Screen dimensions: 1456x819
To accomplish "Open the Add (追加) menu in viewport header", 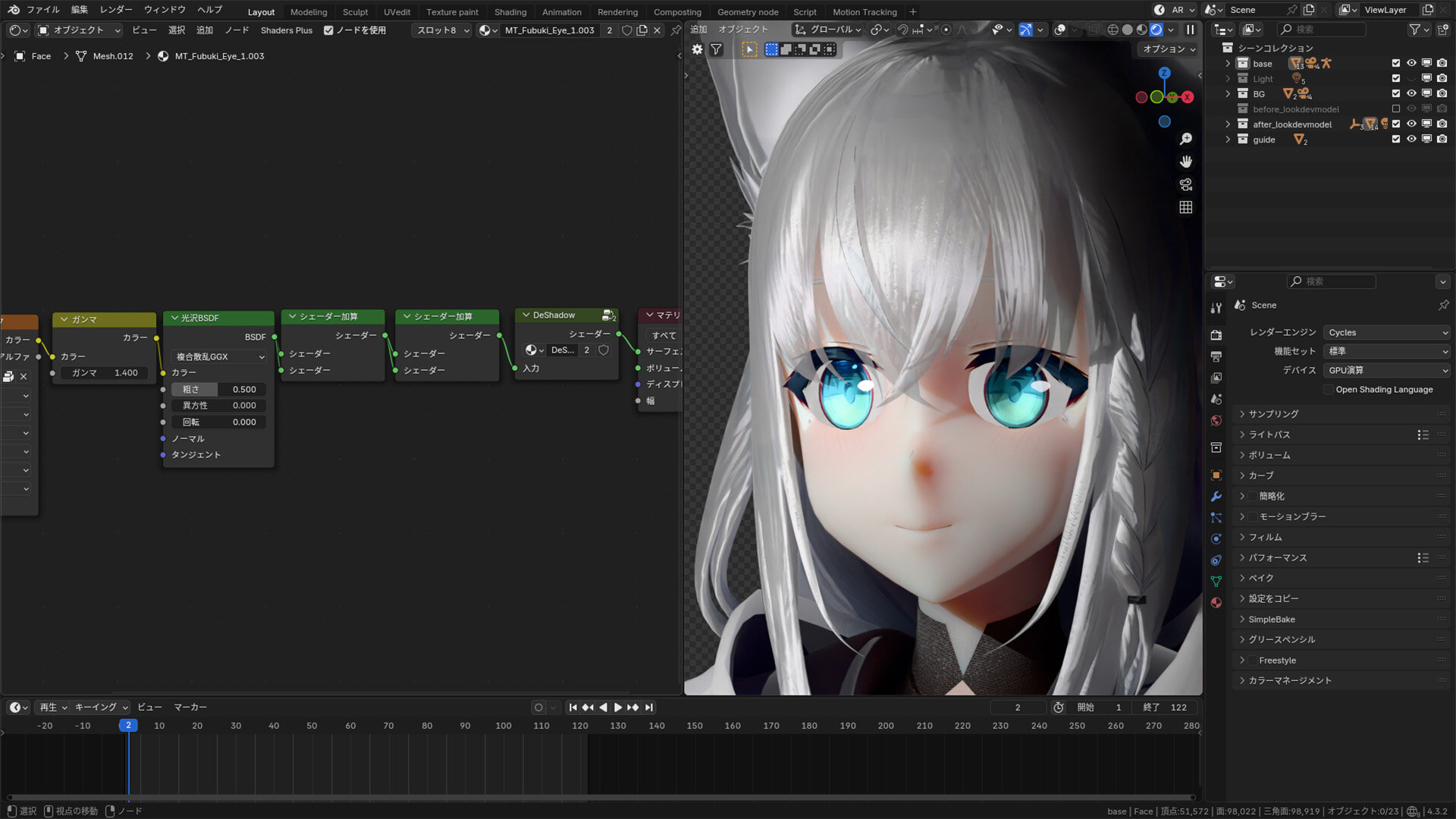I will (698, 30).
